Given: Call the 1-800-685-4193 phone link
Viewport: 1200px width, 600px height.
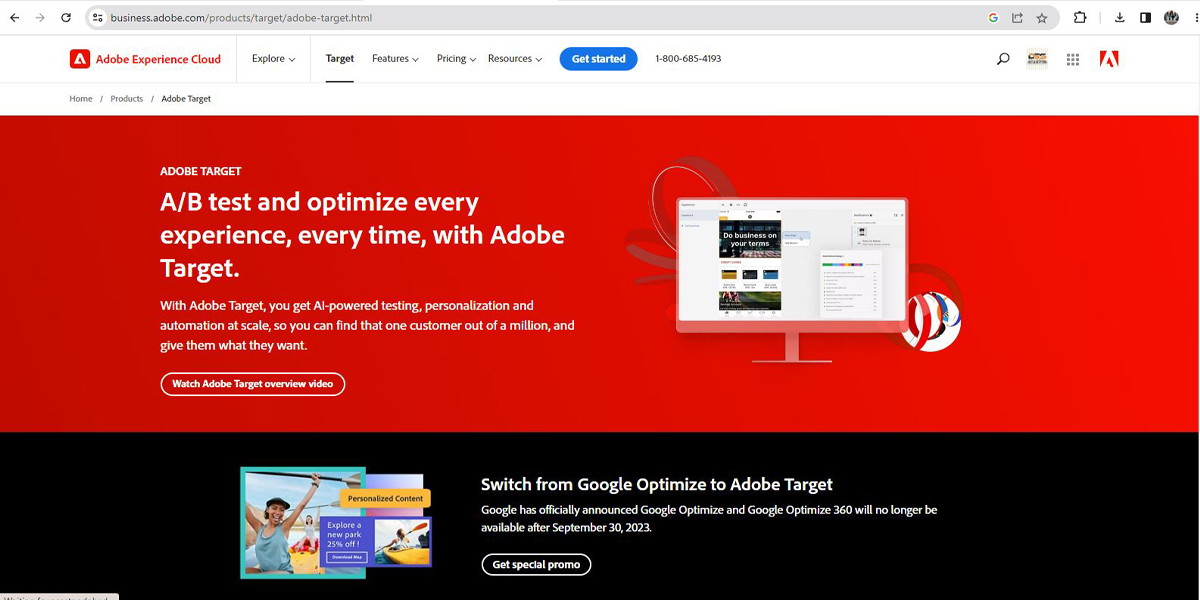Looking at the screenshot, I should point(688,59).
